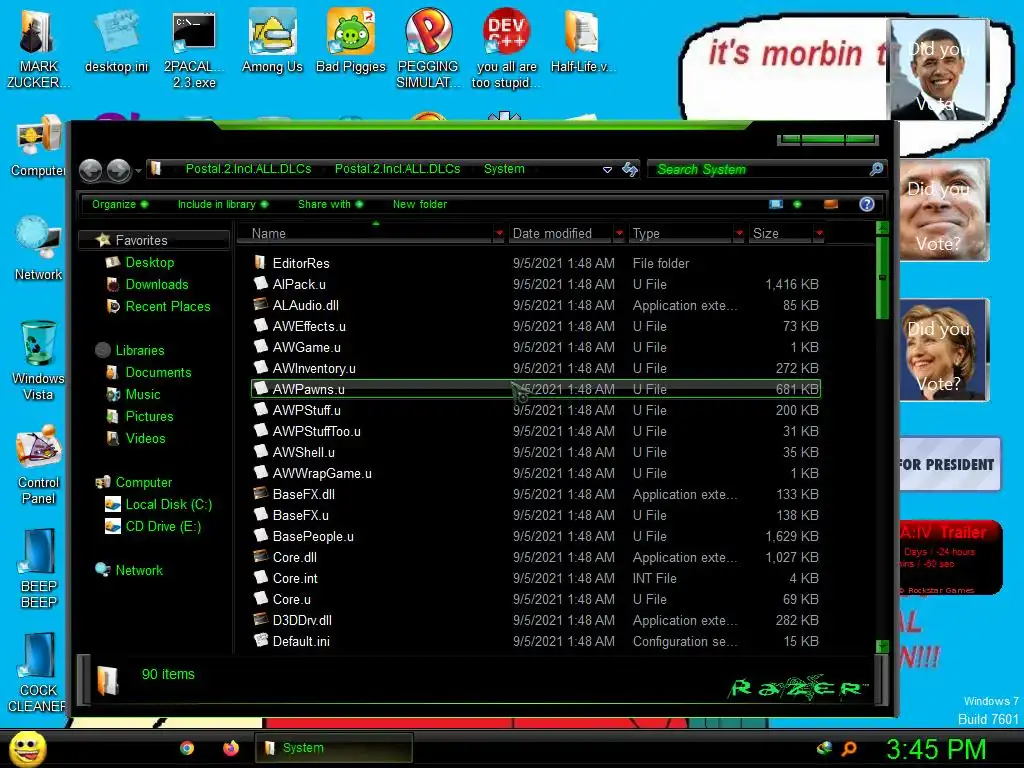Screen dimensions: 1024x768
Task: Sort by the Type column header
Action: pyautogui.click(x=681, y=233)
